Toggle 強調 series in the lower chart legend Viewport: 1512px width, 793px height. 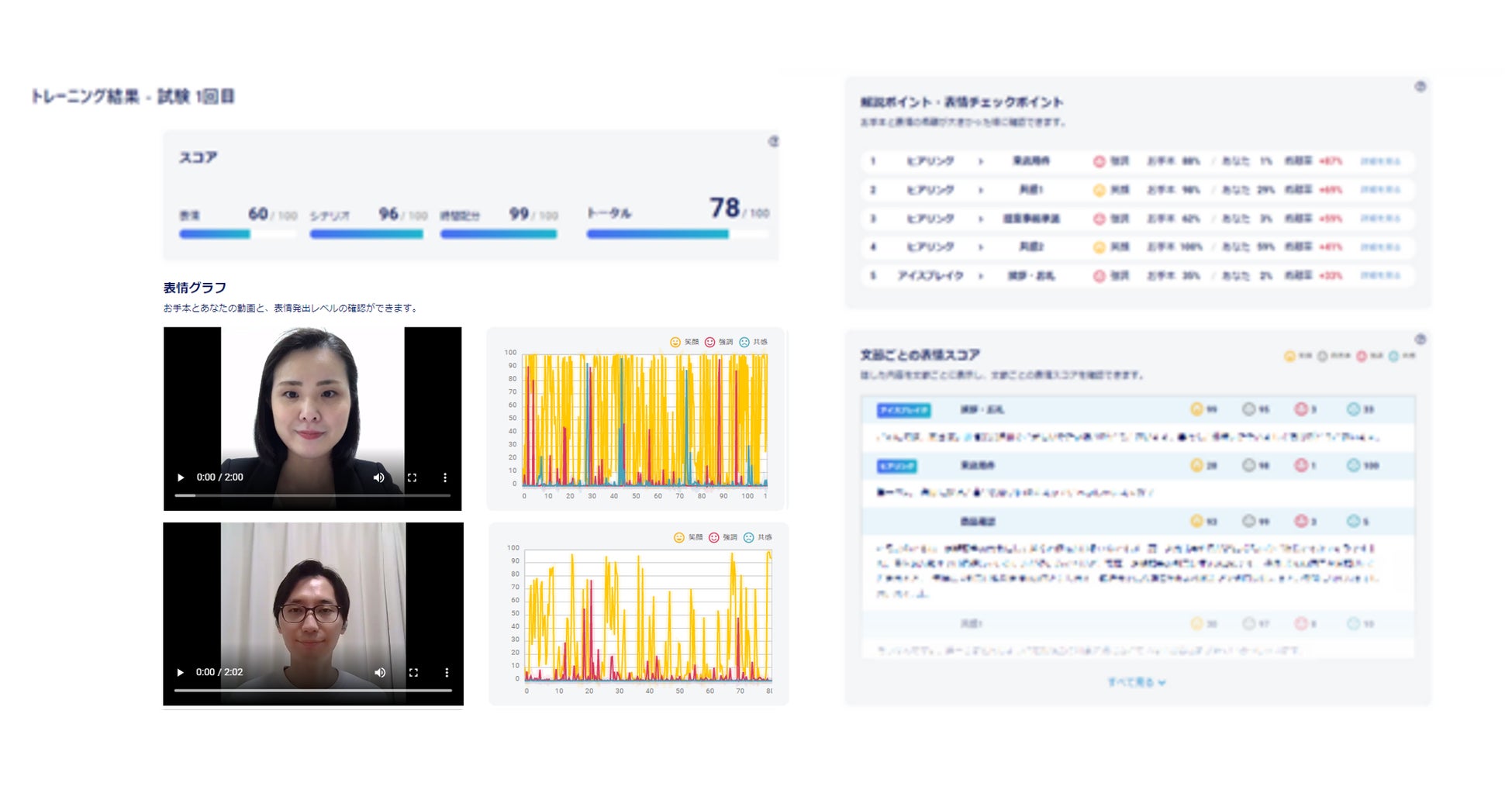(723, 537)
